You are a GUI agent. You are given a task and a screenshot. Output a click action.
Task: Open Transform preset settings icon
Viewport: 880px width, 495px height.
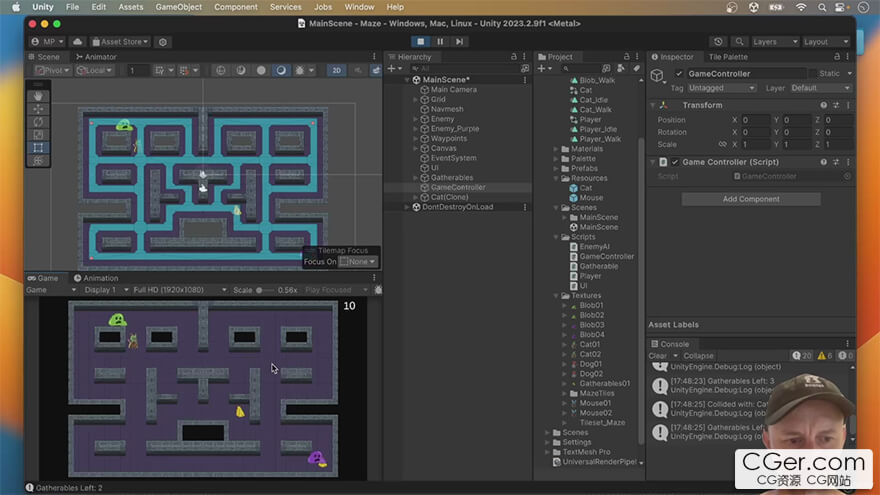coord(836,105)
